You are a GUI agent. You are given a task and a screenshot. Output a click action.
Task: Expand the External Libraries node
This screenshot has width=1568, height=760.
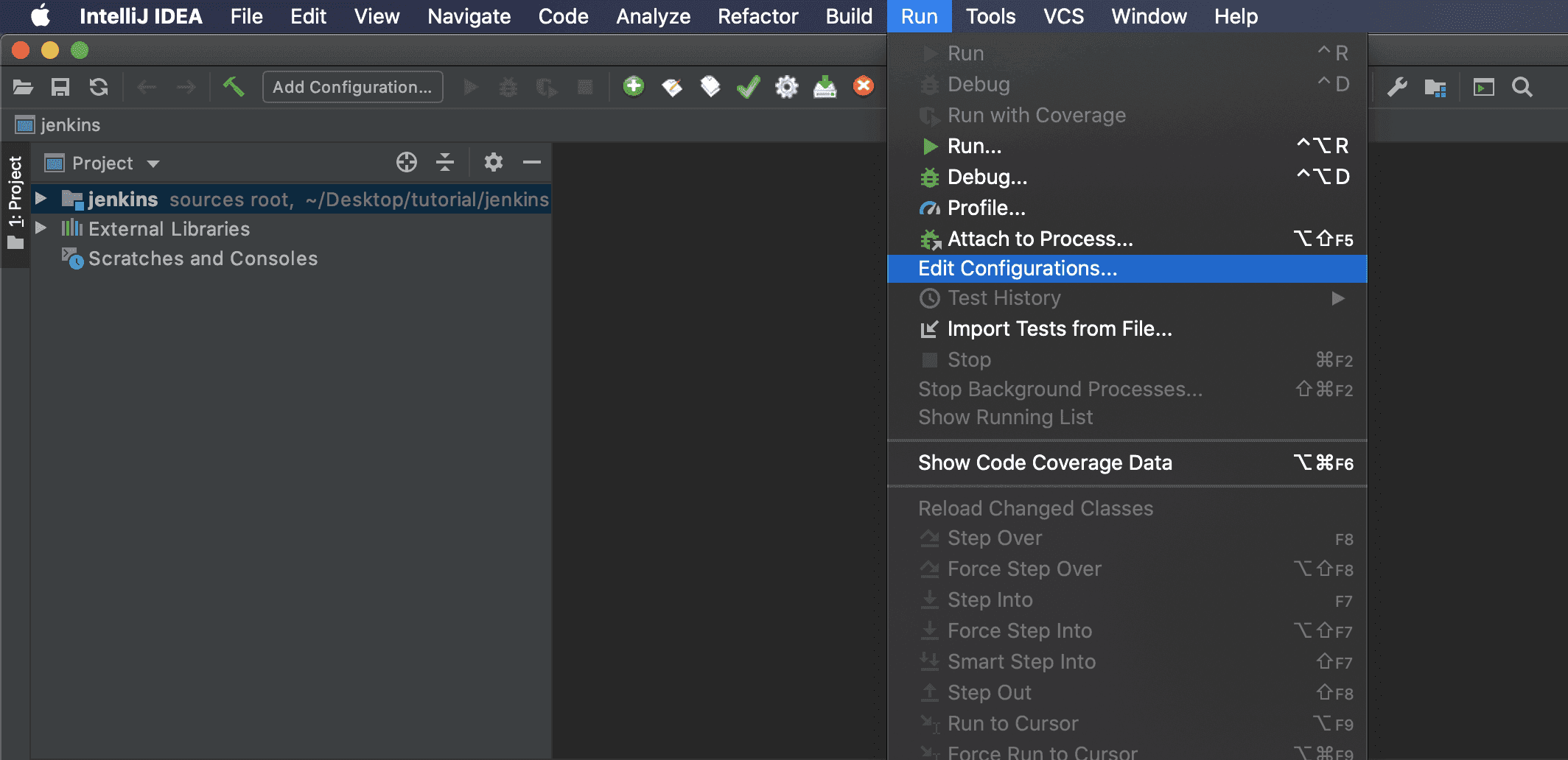42,228
